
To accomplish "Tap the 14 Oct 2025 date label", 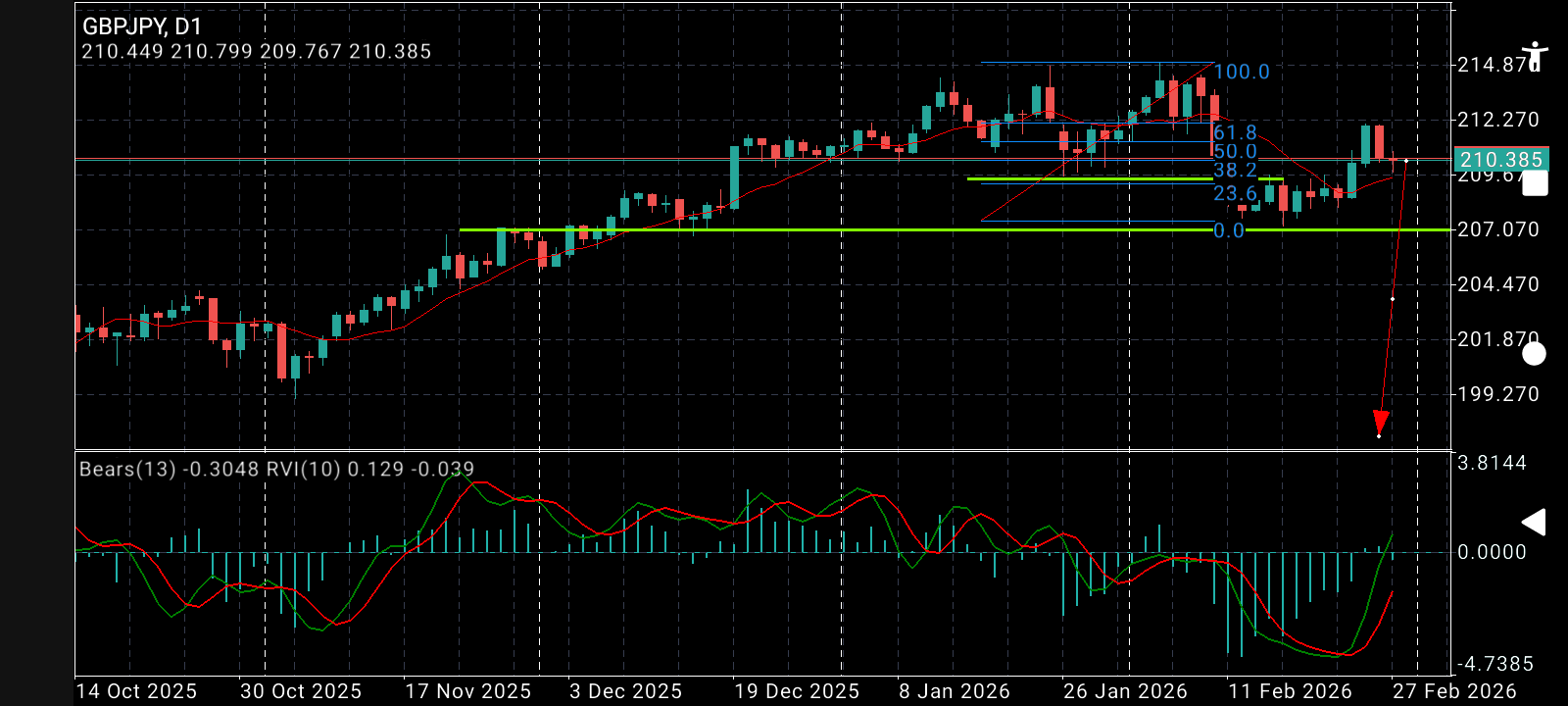I will [136, 691].
